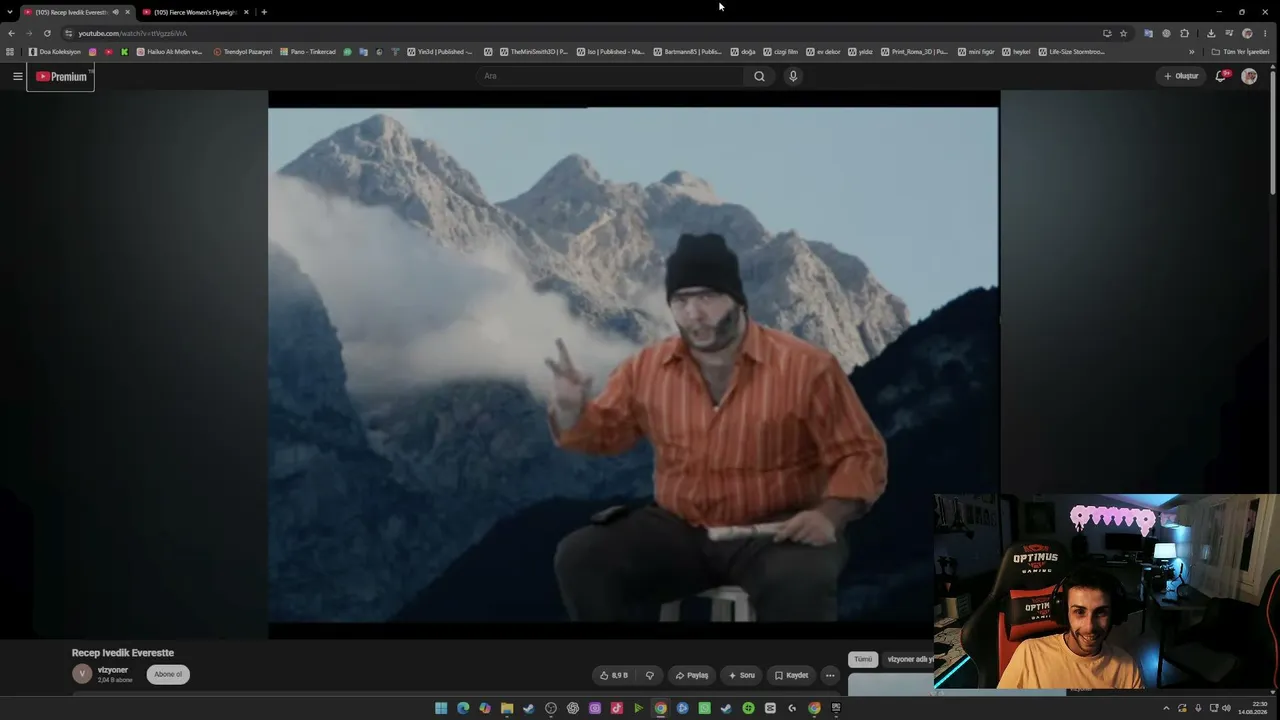Open ChatGPT app from taskbar
1280x720 pixels.
point(573,708)
